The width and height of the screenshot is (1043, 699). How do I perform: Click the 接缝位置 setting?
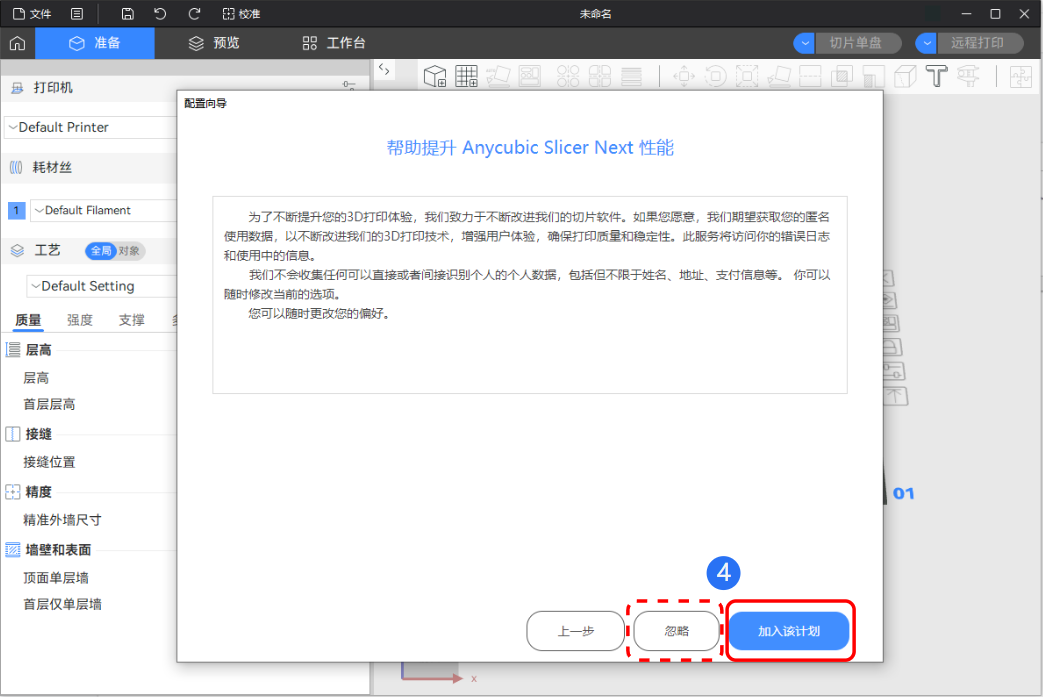49,462
